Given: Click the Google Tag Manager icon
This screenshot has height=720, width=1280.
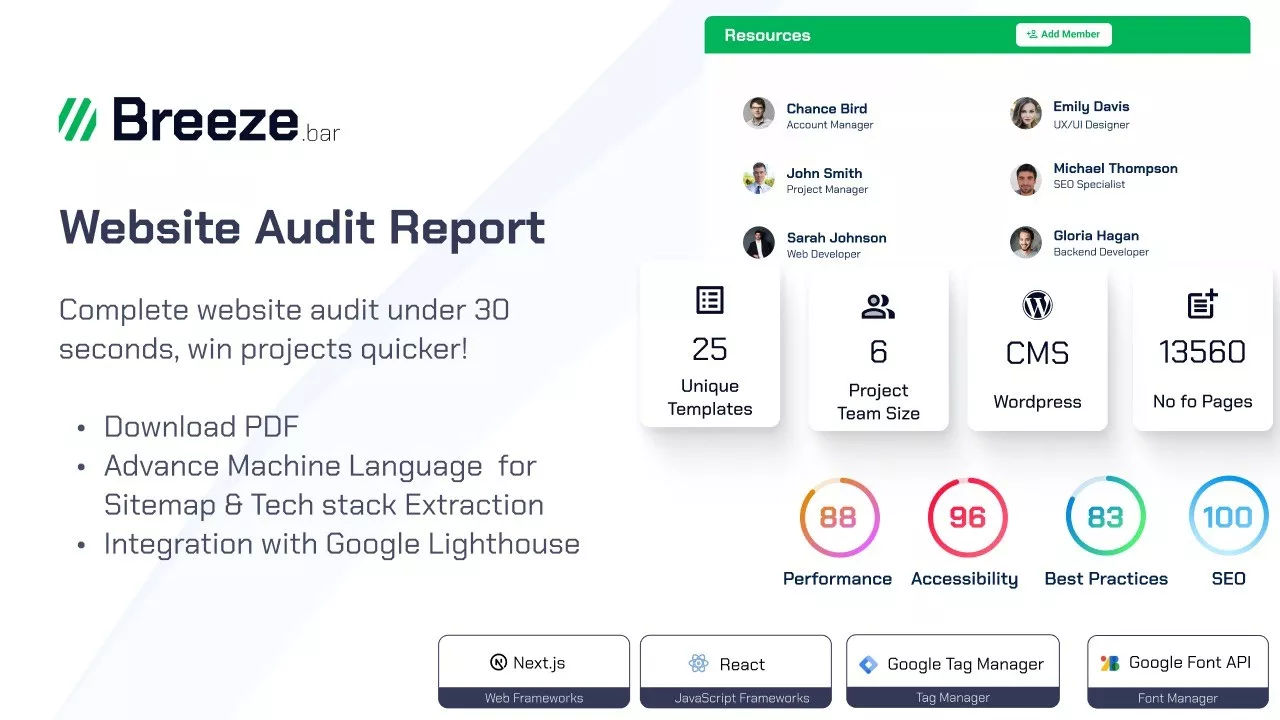Looking at the screenshot, I should (868, 664).
